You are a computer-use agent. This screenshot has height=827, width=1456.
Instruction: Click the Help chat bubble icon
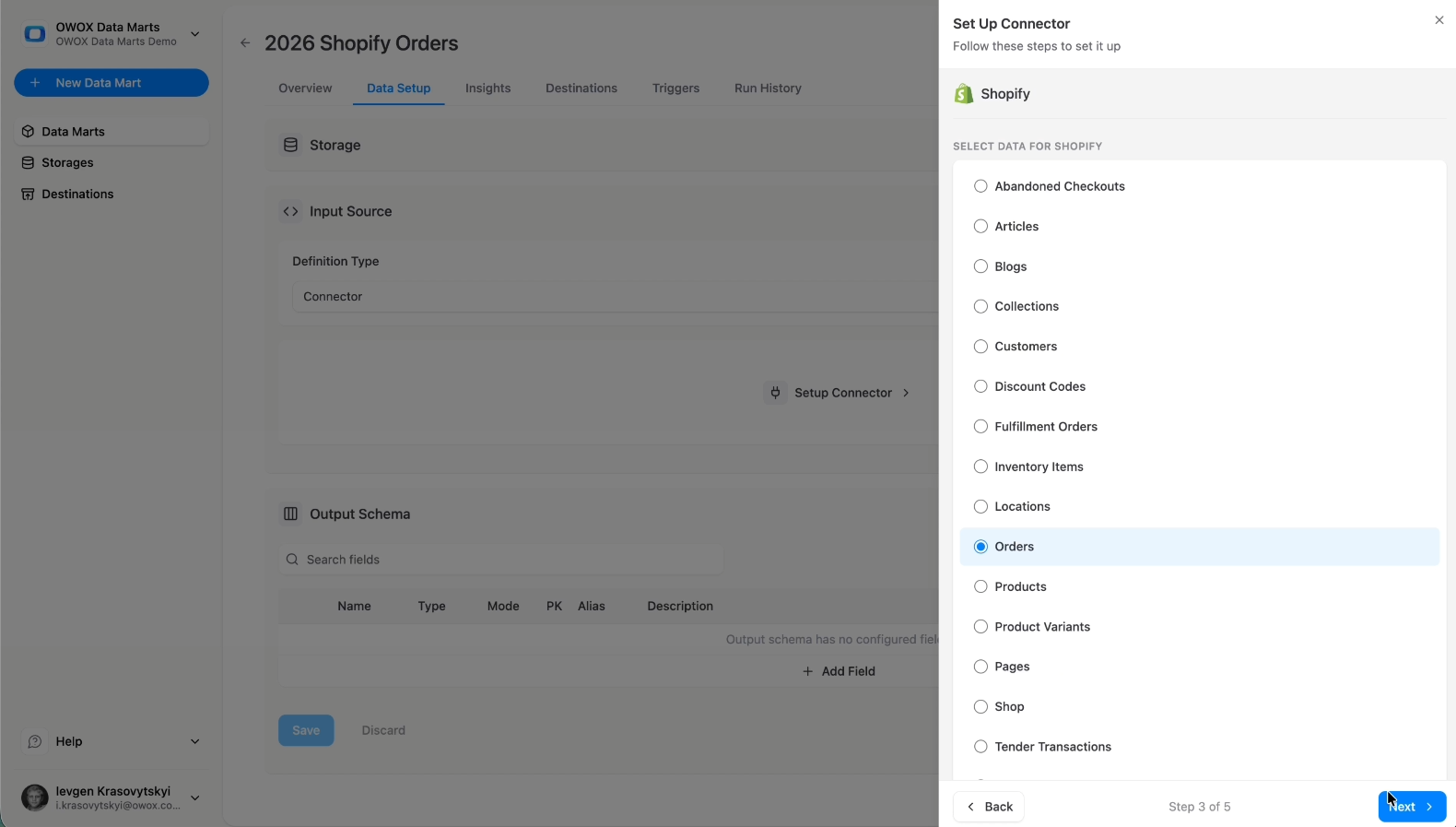point(35,741)
